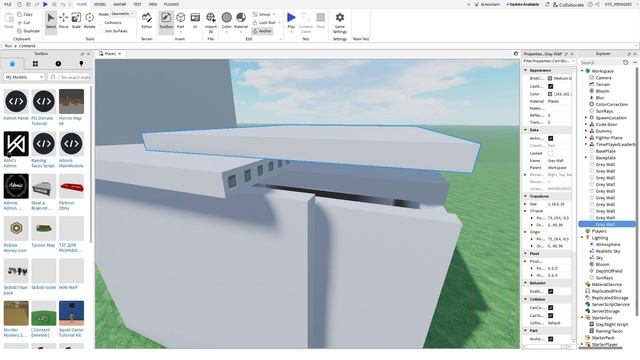
Task: Click the Color property swatch
Action: (550, 94)
